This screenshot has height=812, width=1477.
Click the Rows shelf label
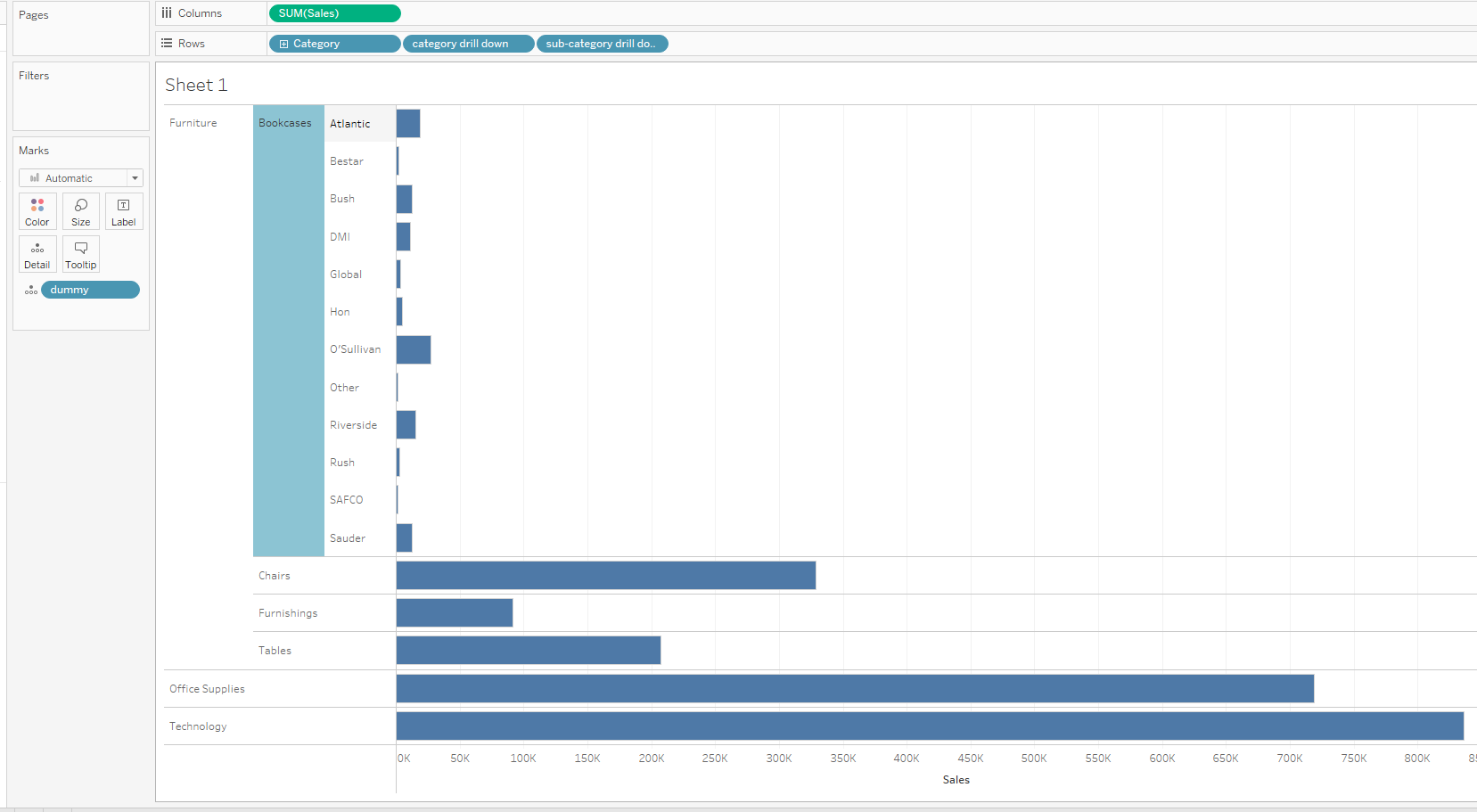pos(191,44)
